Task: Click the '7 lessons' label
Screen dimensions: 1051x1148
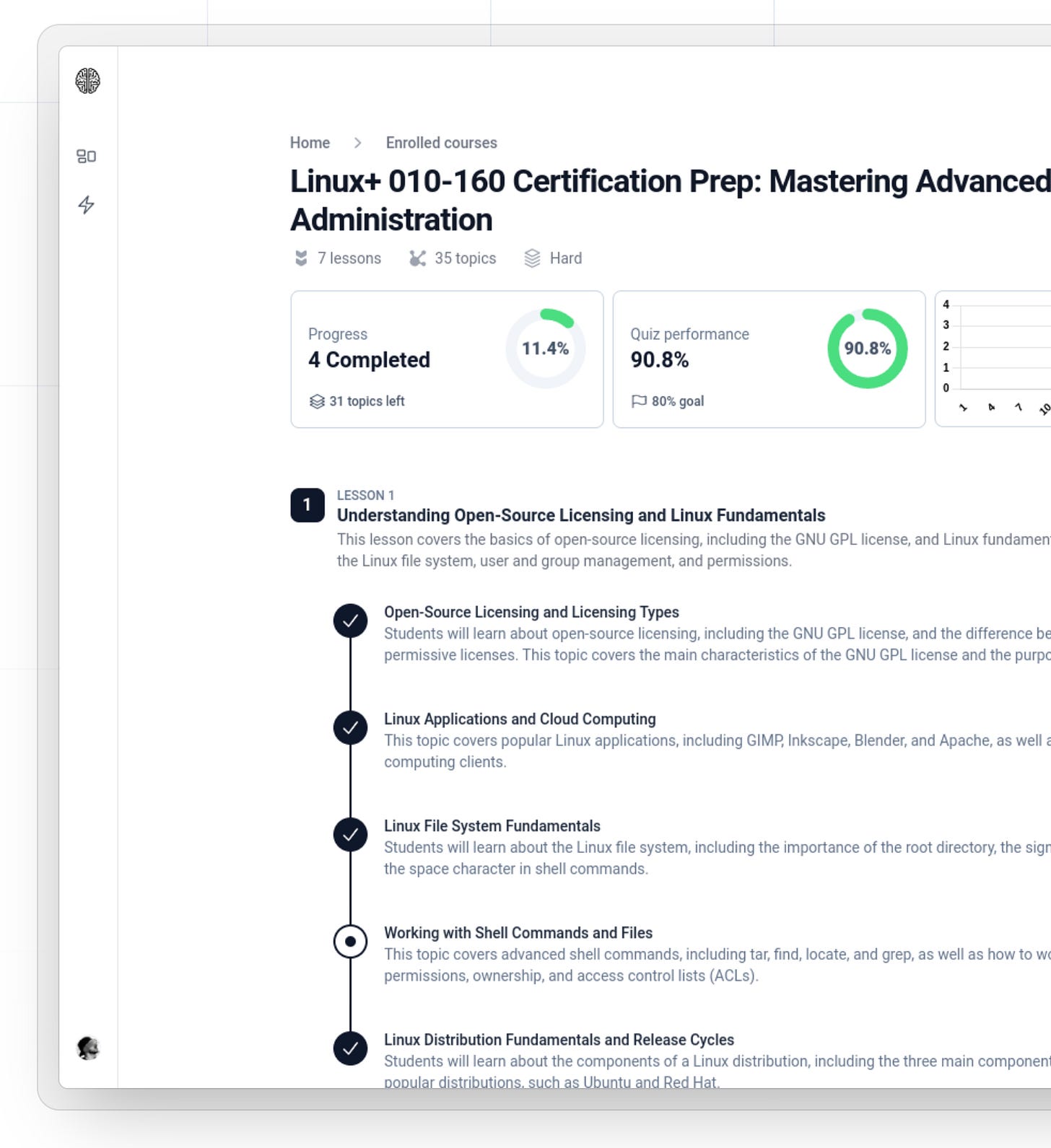Action: tap(349, 258)
